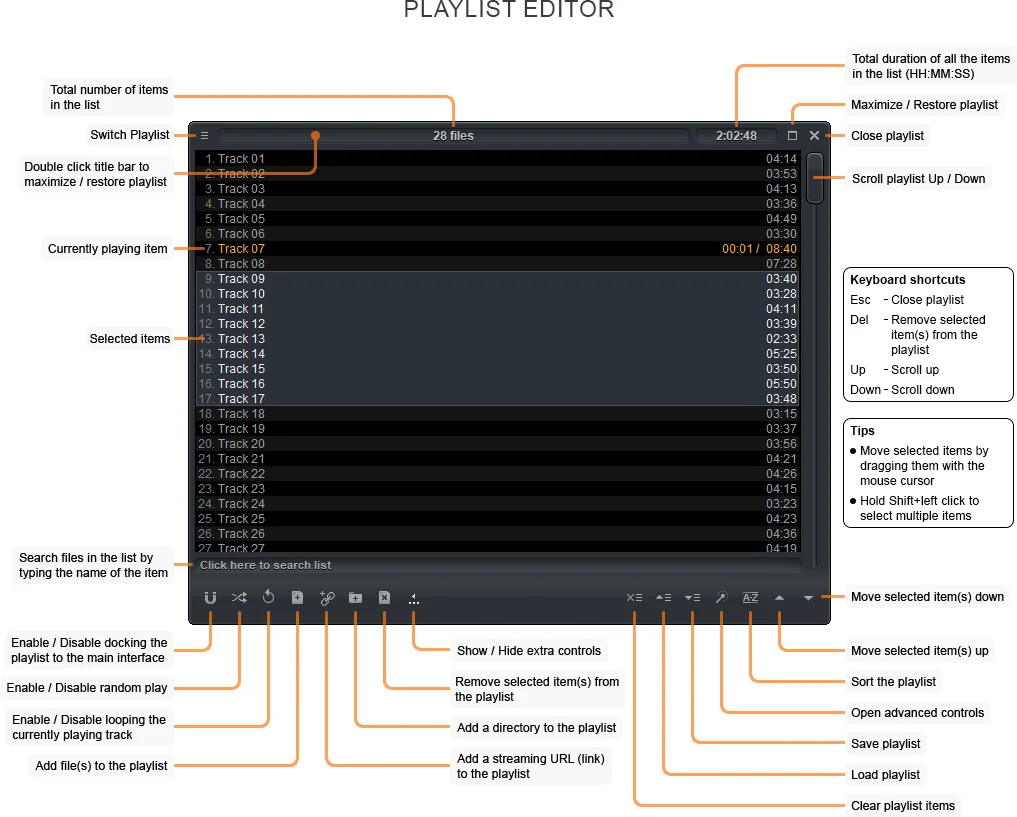Click the search list input field
Image resolution: width=1017 pixels, height=817 pixels.
click(x=497, y=565)
